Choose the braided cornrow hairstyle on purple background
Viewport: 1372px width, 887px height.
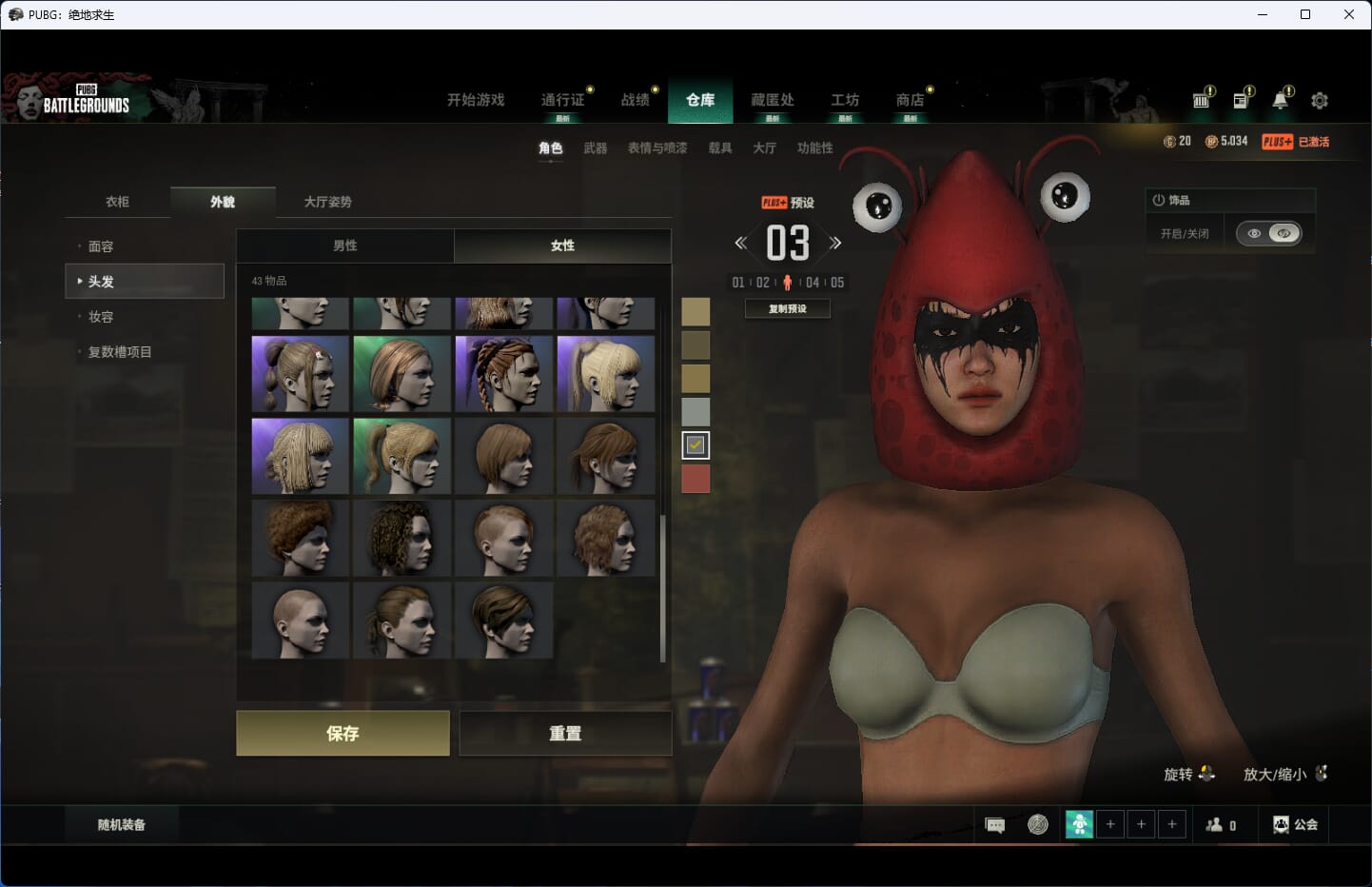(504, 374)
